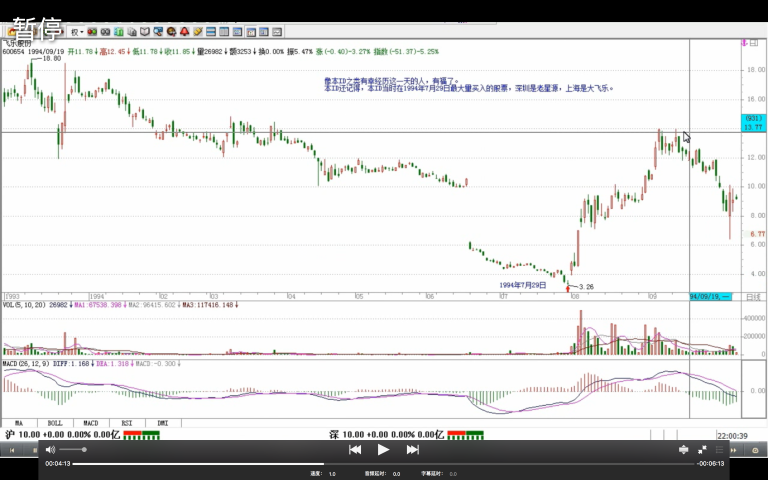Select the DMI indicator tab

(x=161, y=423)
